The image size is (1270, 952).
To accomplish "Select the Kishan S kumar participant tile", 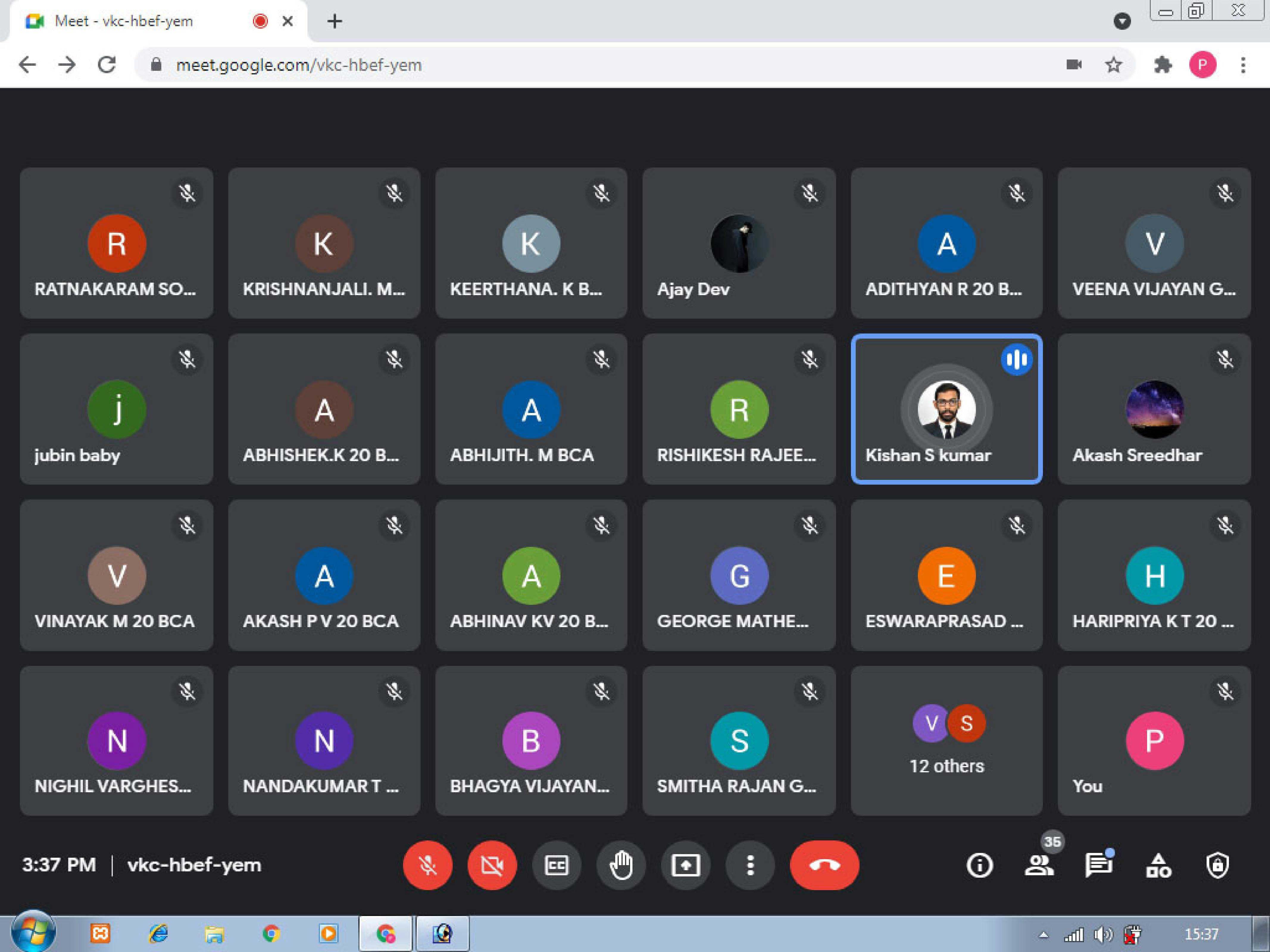I will [947, 409].
